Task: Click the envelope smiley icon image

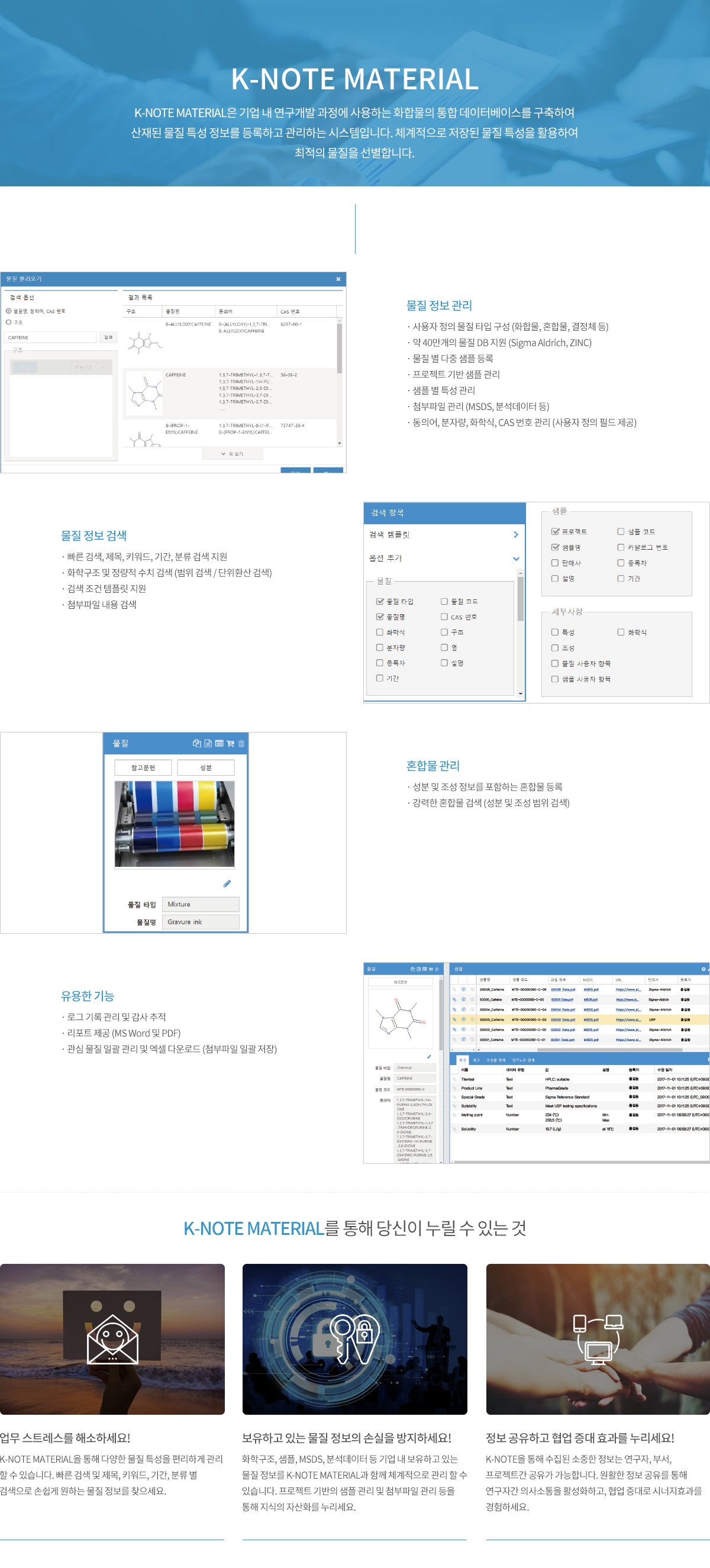Action: pos(112,1339)
